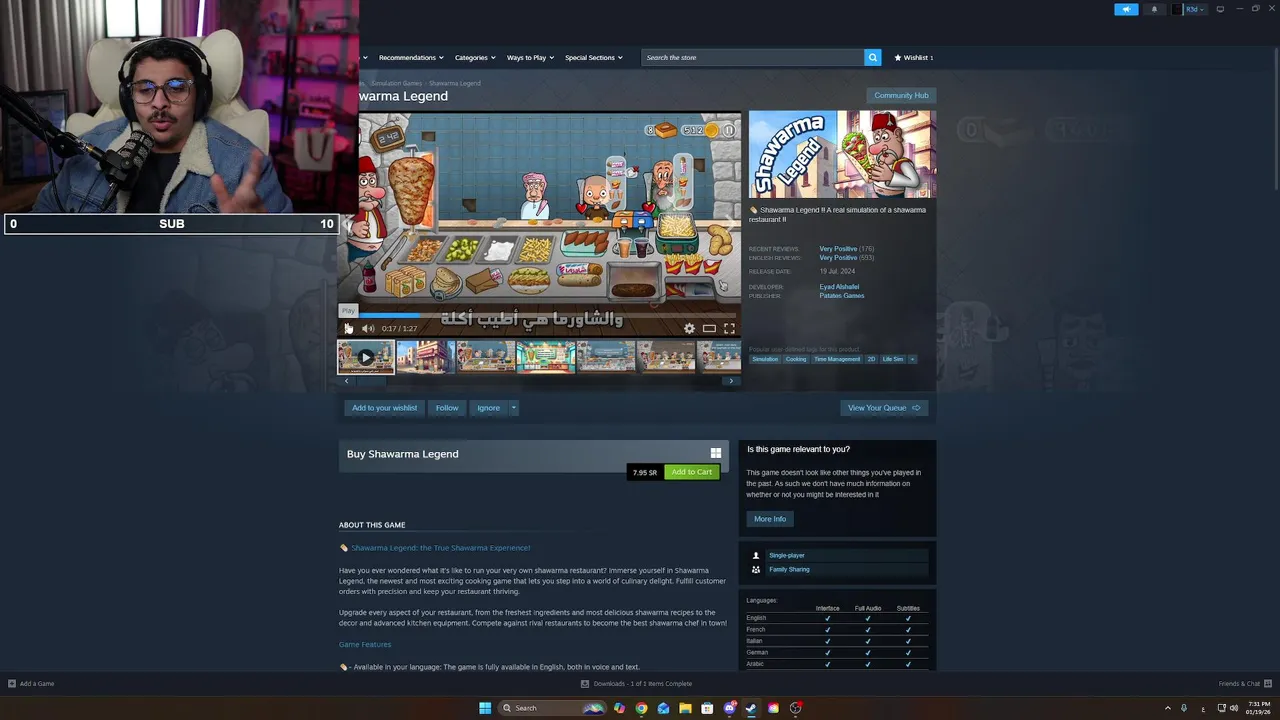Open trailer video settings gear

(689, 328)
